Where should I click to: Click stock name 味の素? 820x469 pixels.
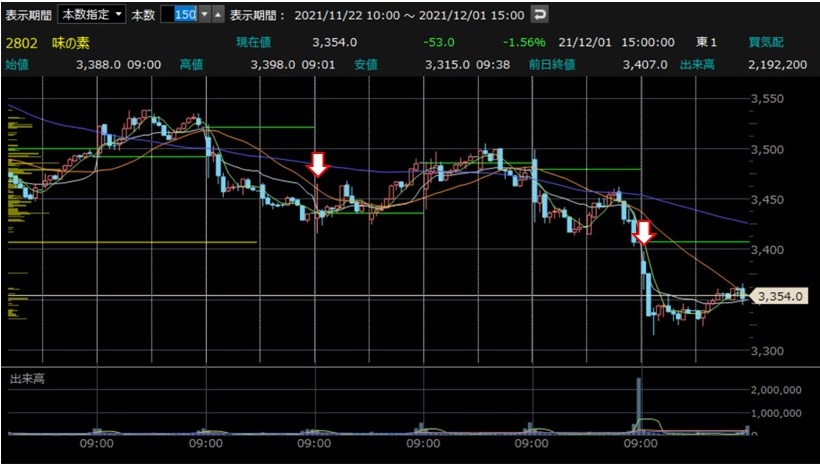click(x=71, y=43)
